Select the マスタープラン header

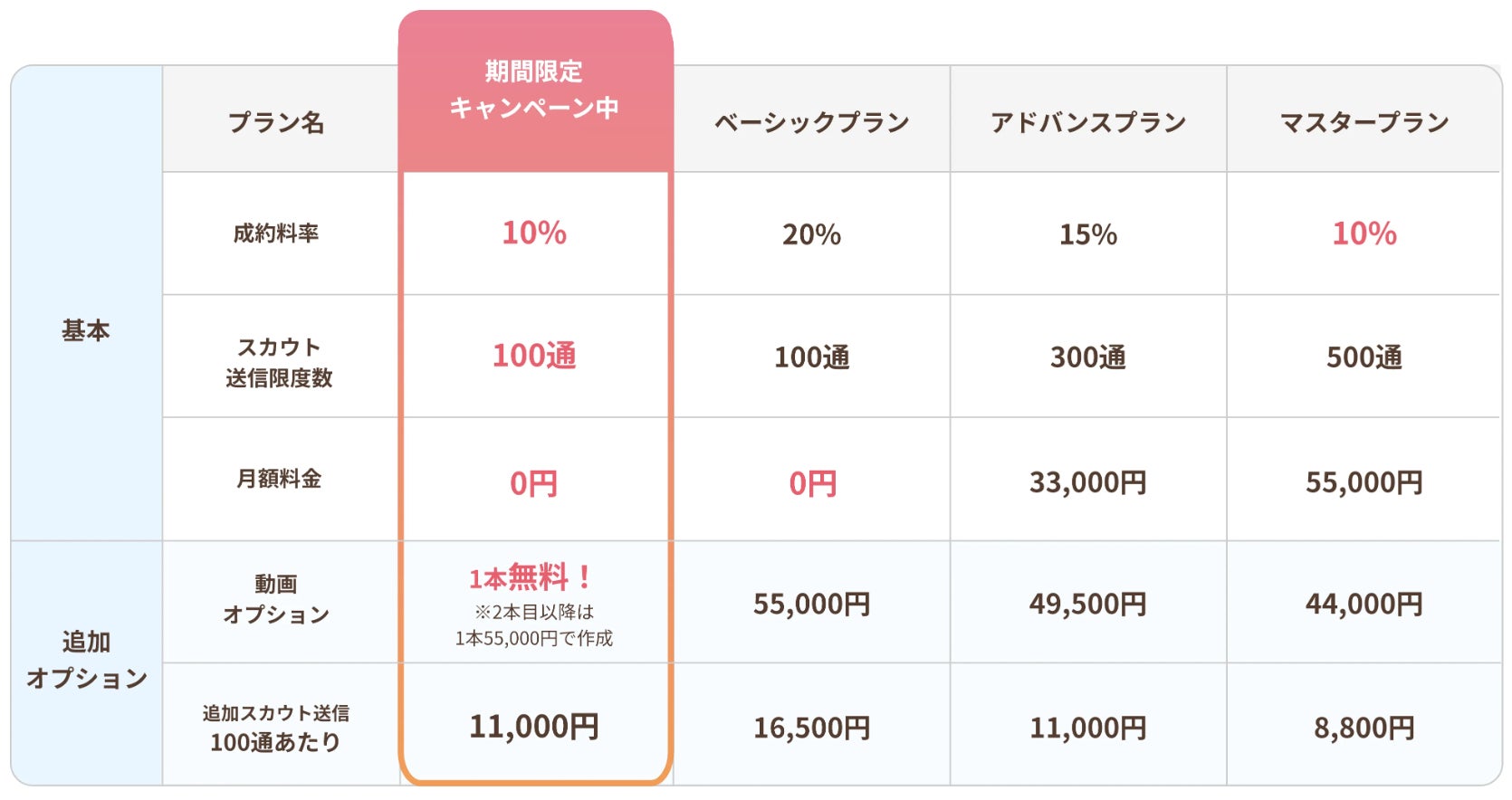[x=1364, y=122]
